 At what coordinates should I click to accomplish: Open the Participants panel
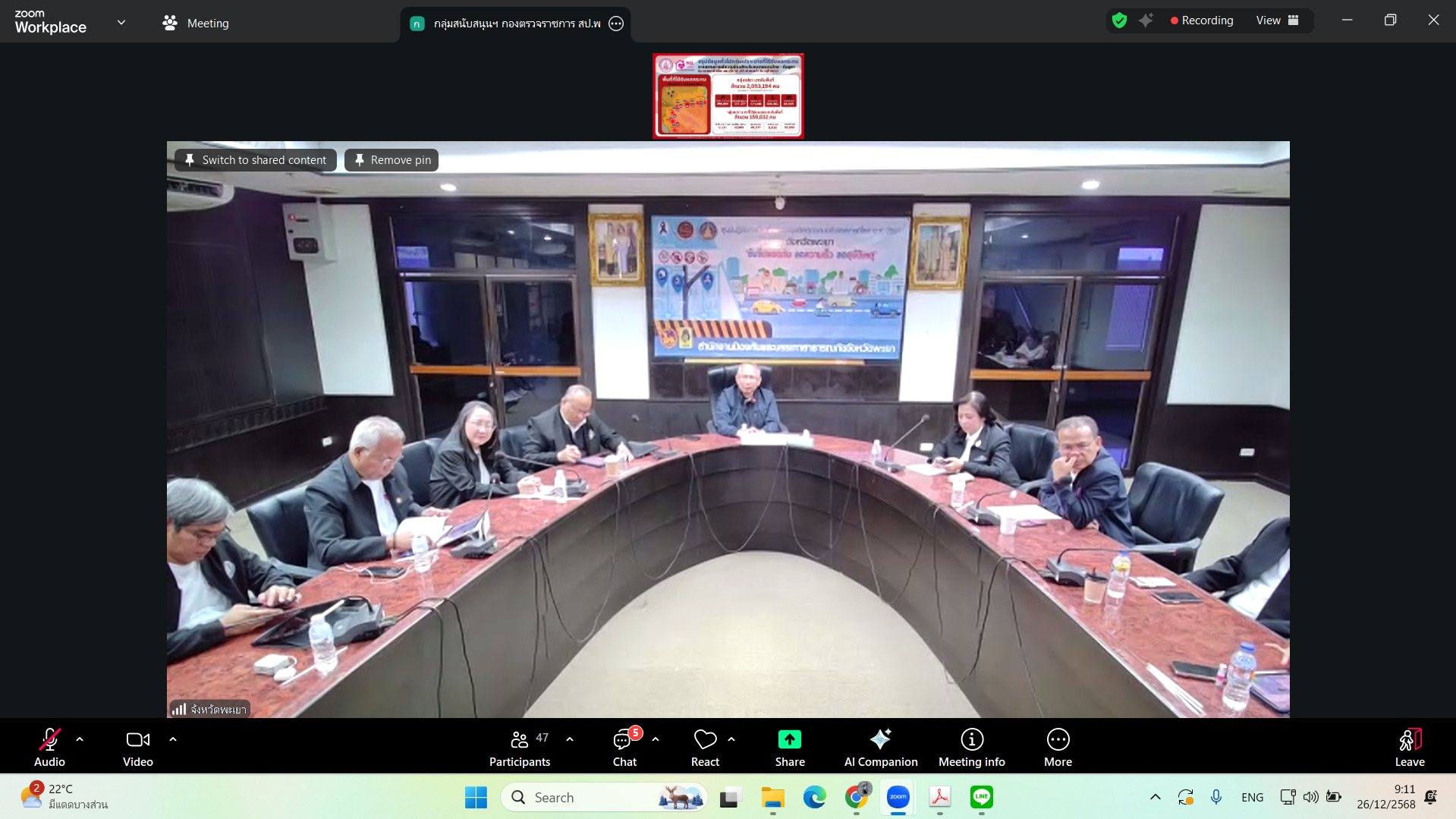tap(520, 748)
